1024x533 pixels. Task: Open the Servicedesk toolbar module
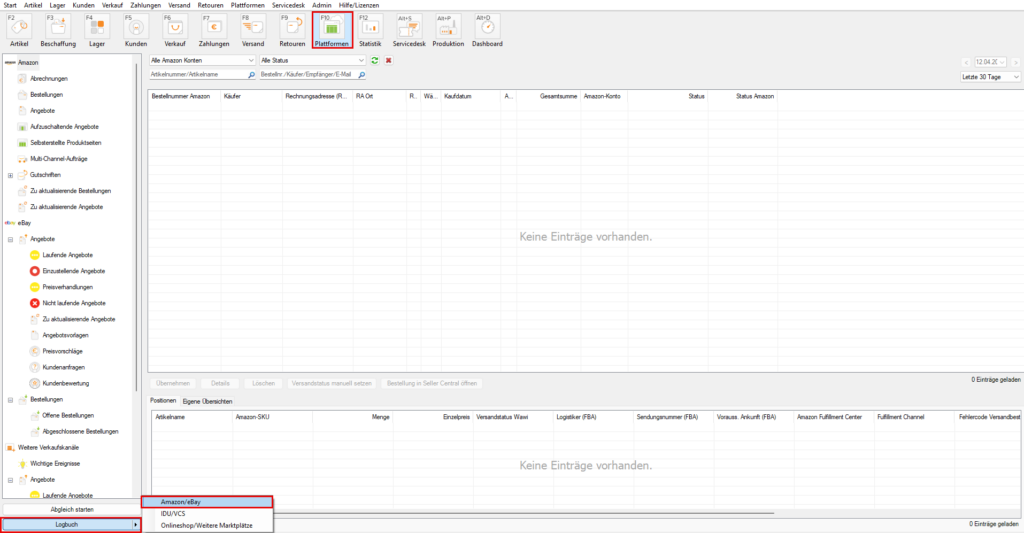coord(409,31)
